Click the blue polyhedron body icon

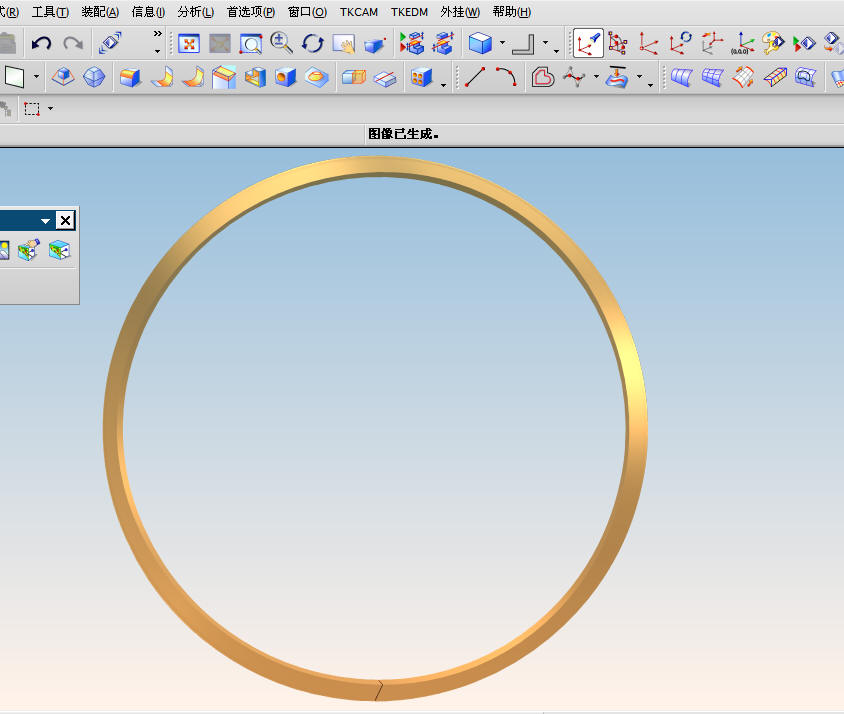pyautogui.click(x=94, y=77)
